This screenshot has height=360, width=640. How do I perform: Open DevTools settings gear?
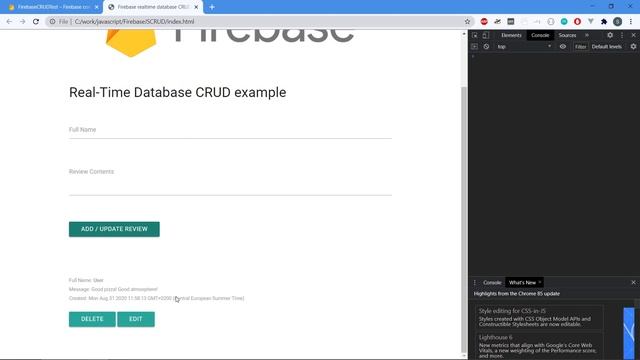click(x=610, y=36)
